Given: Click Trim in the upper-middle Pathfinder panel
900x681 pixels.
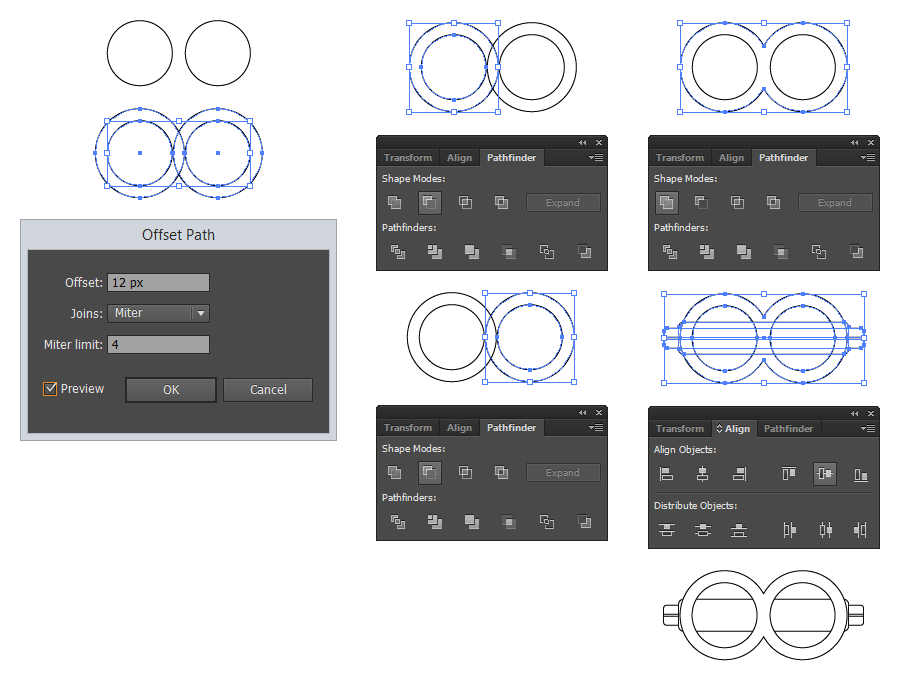Looking at the screenshot, I should tap(435, 251).
